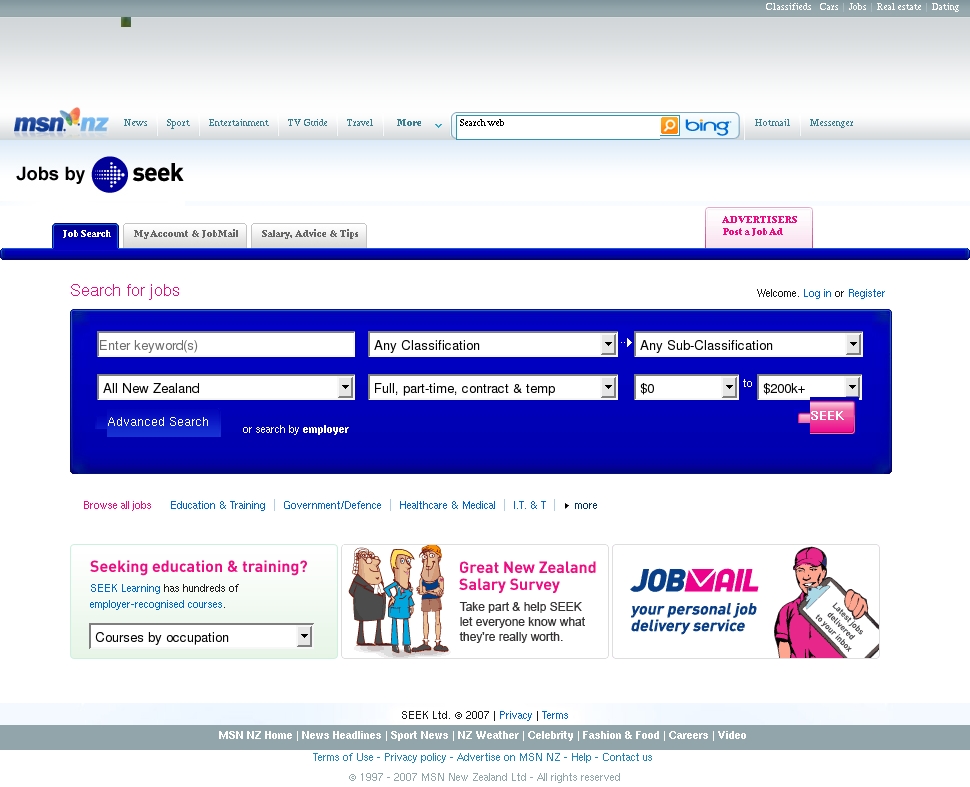970x787 pixels.
Task: Expand the More menu in MSN navigation
Action: coord(419,123)
